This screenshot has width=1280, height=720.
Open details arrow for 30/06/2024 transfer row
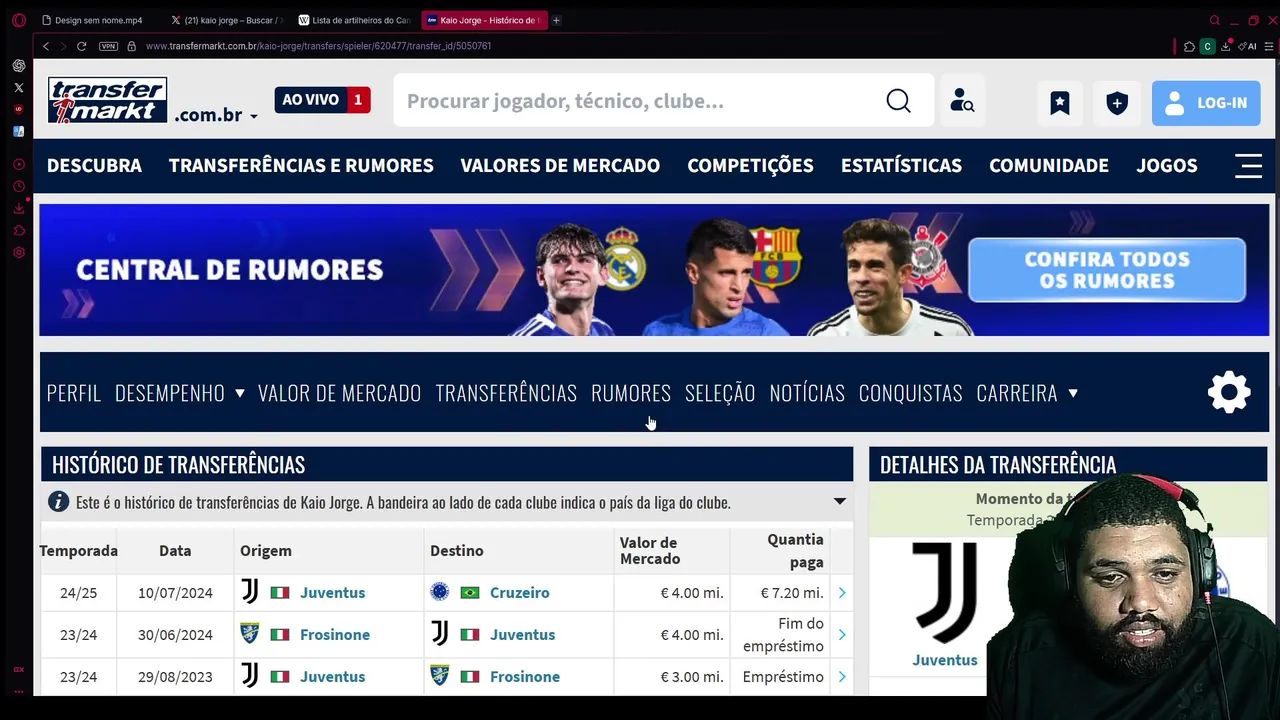pyautogui.click(x=842, y=635)
